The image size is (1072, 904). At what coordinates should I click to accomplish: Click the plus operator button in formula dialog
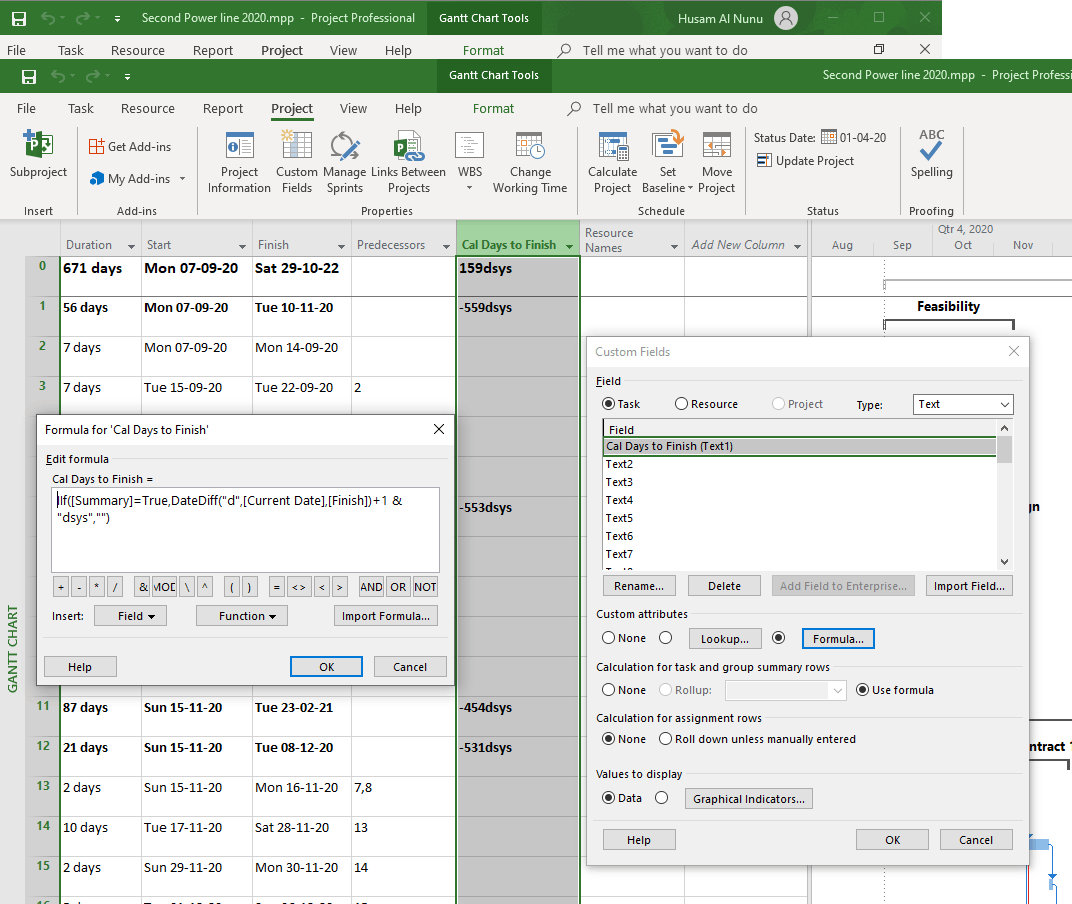point(61,587)
